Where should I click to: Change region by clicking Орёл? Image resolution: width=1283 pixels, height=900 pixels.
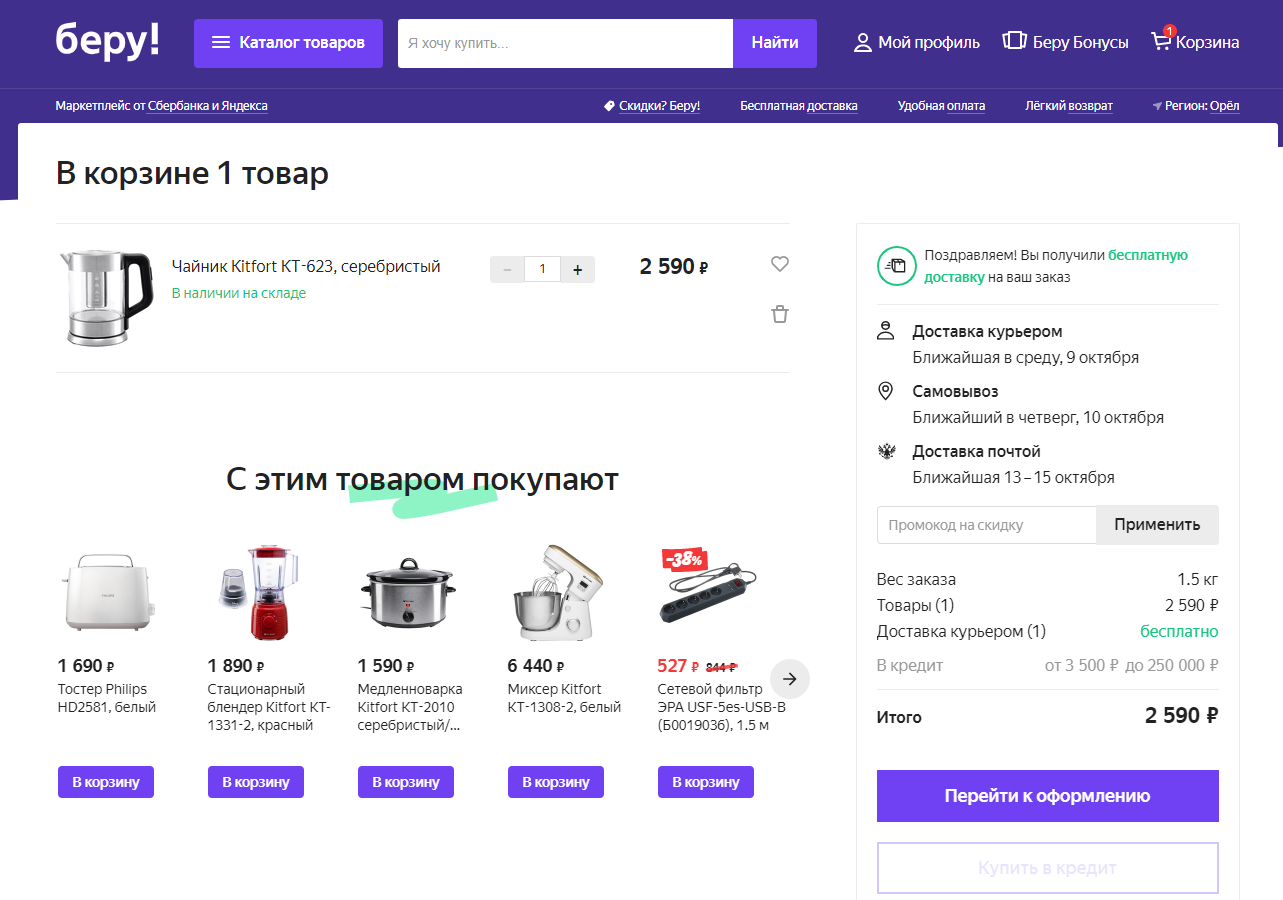[1224, 106]
